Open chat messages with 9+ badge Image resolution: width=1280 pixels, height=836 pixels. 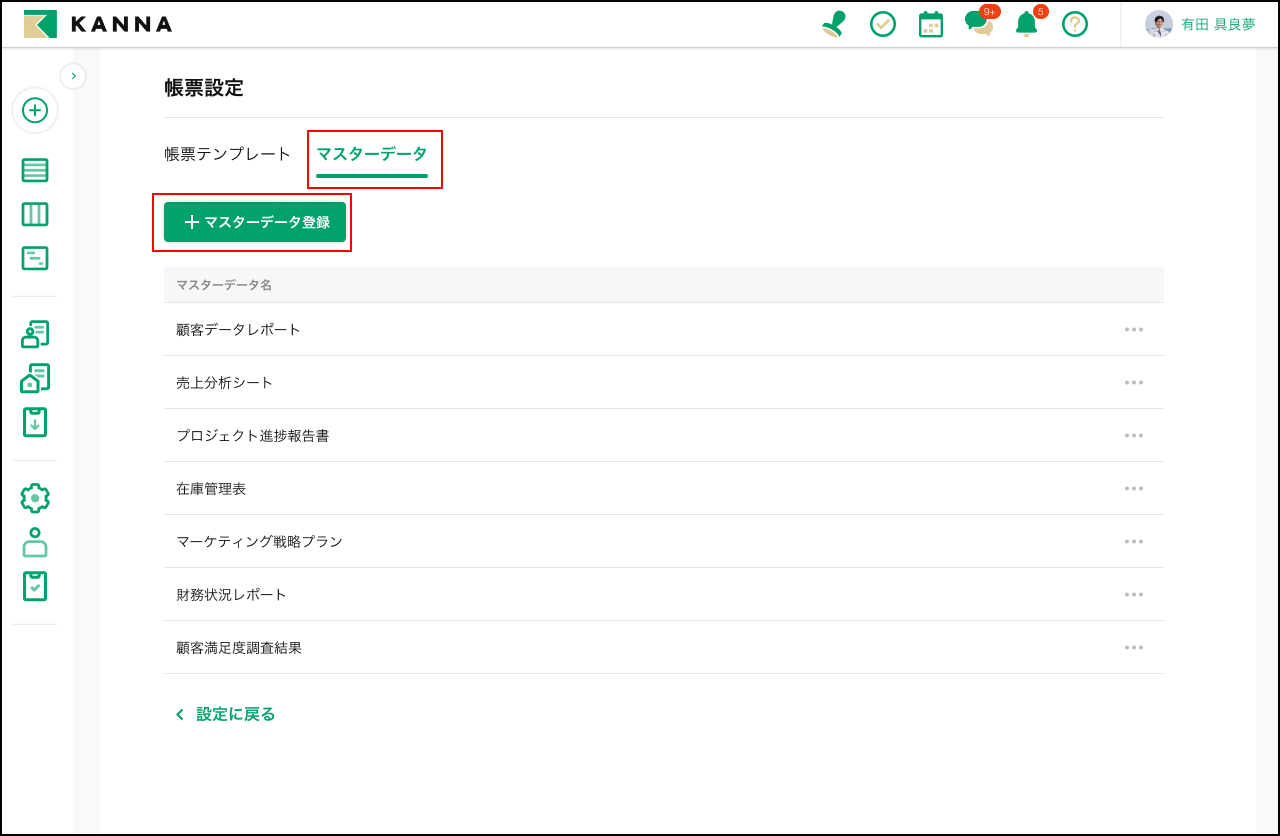(x=979, y=24)
